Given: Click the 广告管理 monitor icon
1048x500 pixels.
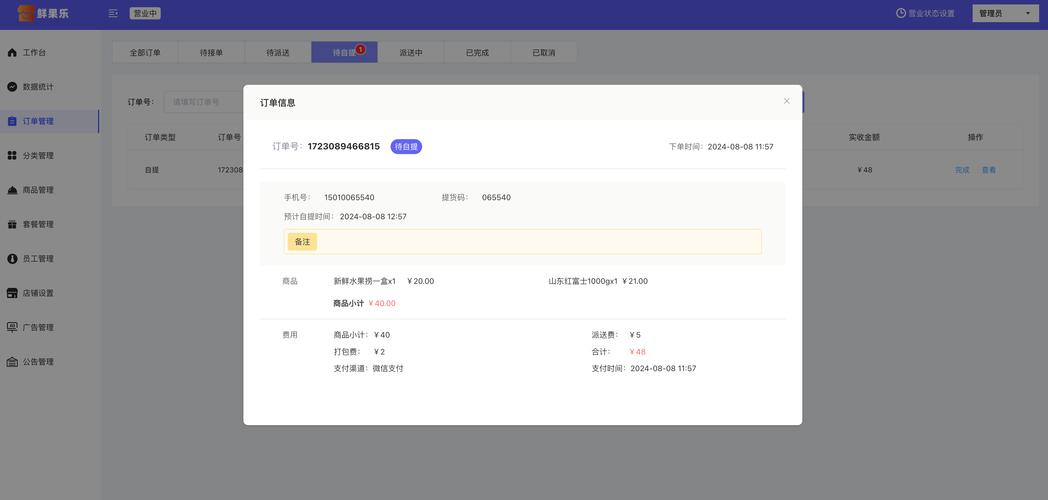Looking at the screenshot, I should [12, 328].
